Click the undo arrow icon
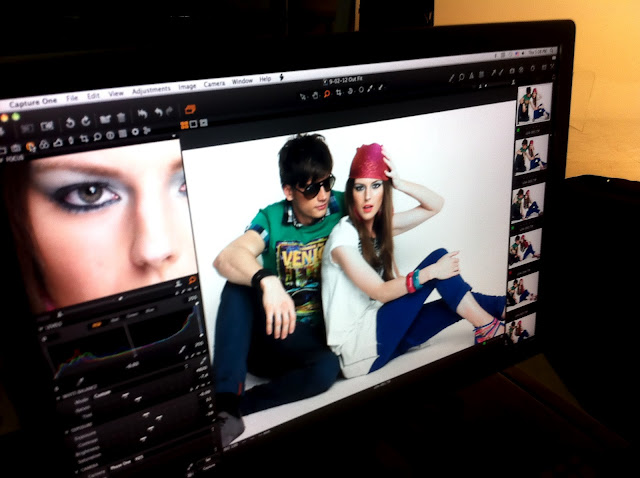This screenshot has width=640, height=478. (159, 113)
